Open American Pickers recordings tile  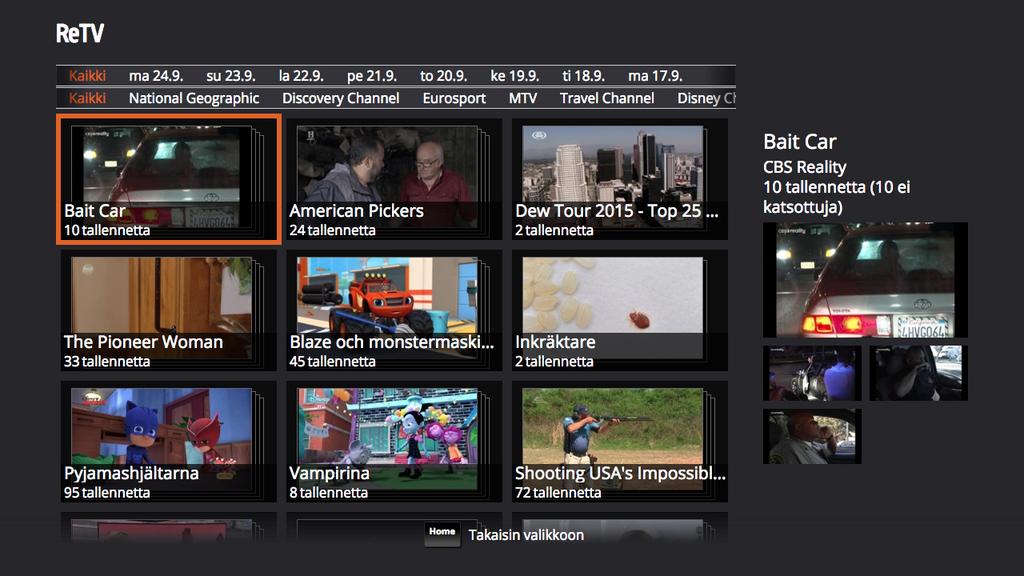(394, 179)
